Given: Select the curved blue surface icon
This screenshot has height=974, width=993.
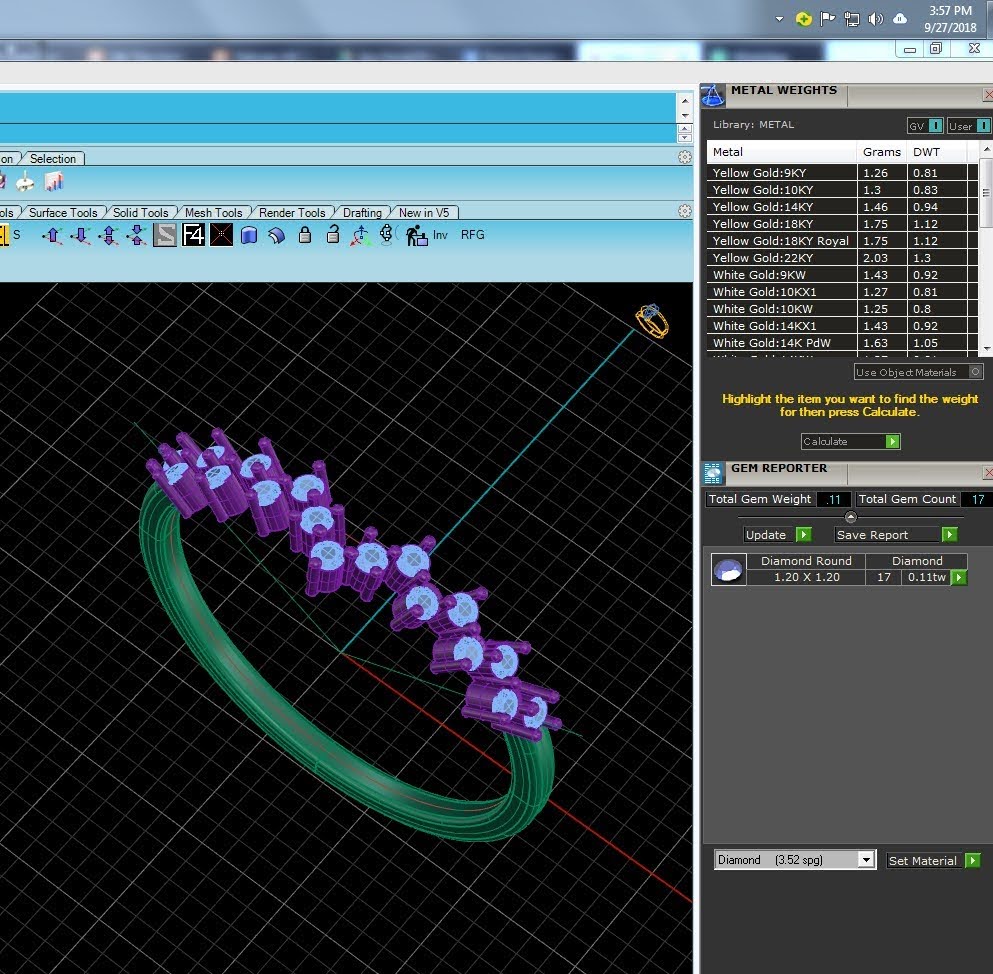Looking at the screenshot, I should (x=277, y=236).
